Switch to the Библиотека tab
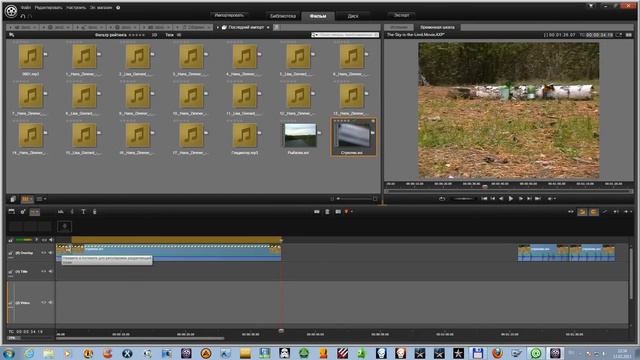This screenshot has width=640, height=360. tap(282, 16)
